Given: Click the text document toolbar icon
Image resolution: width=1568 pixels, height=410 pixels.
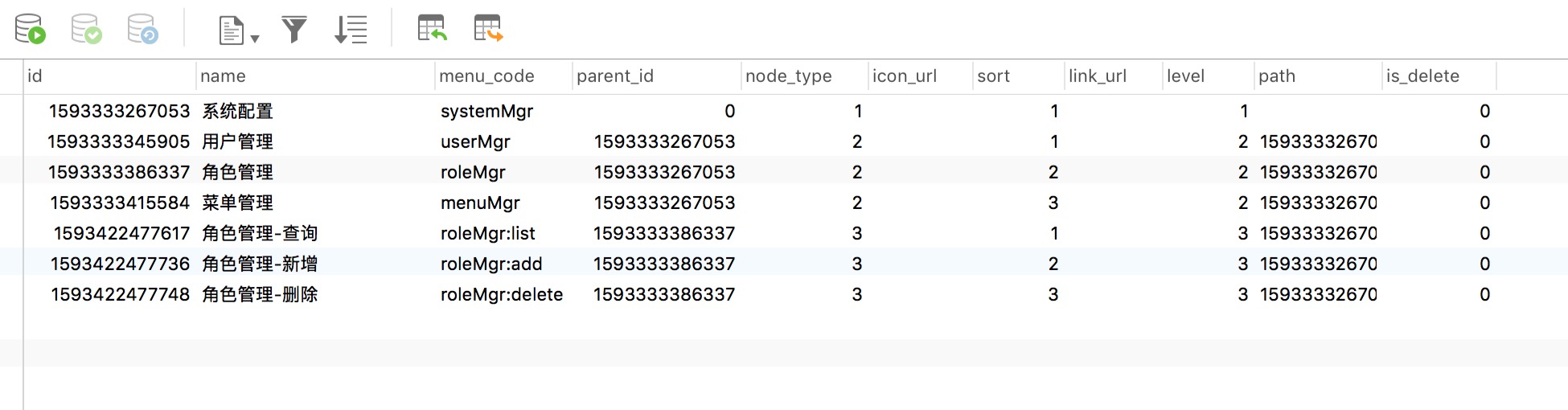Looking at the screenshot, I should pyautogui.click(x=232, y=31).
